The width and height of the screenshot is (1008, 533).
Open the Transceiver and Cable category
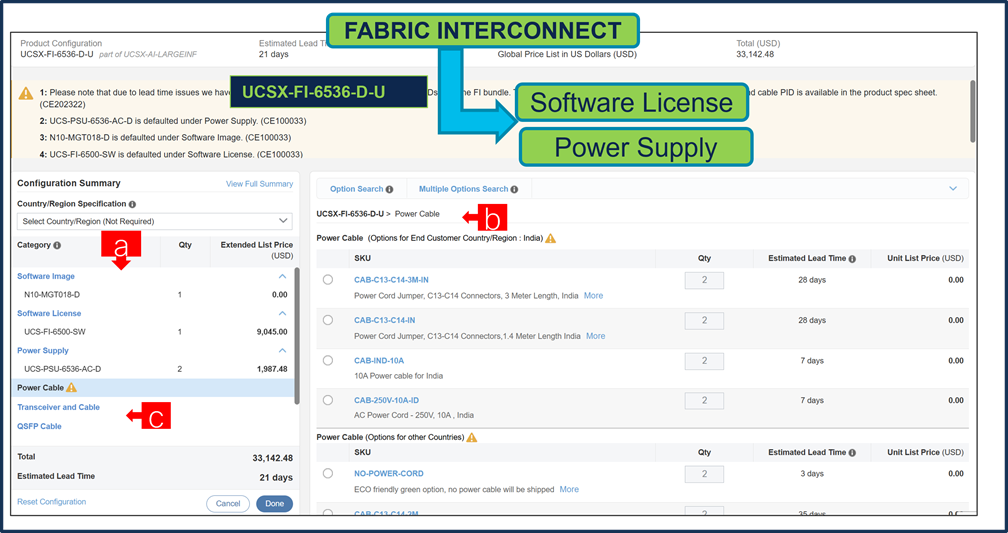tap(58, 408)
